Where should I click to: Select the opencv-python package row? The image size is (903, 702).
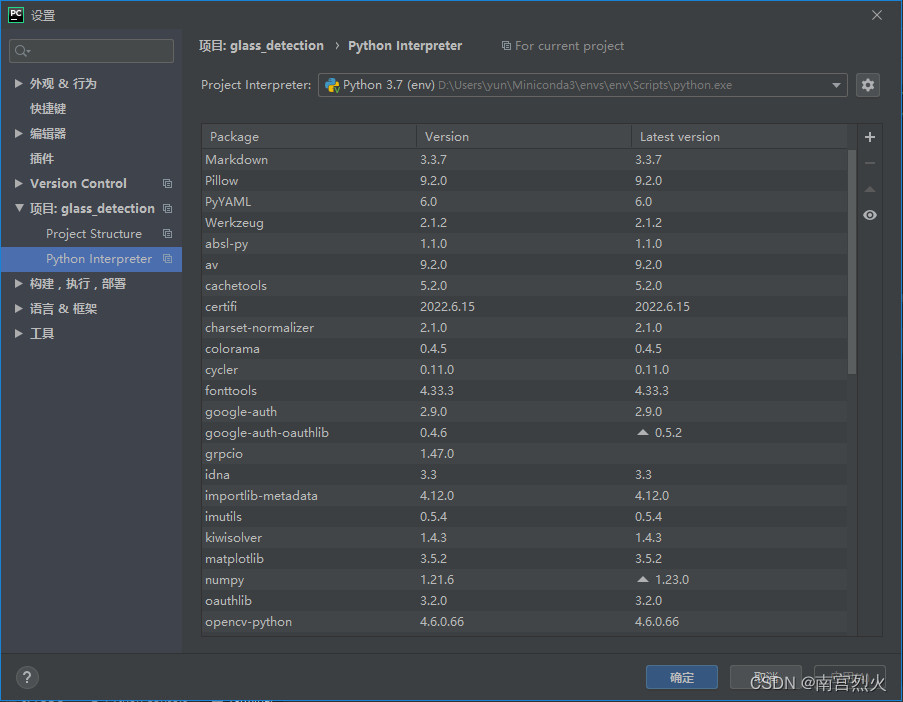click(x=525, y=622)
